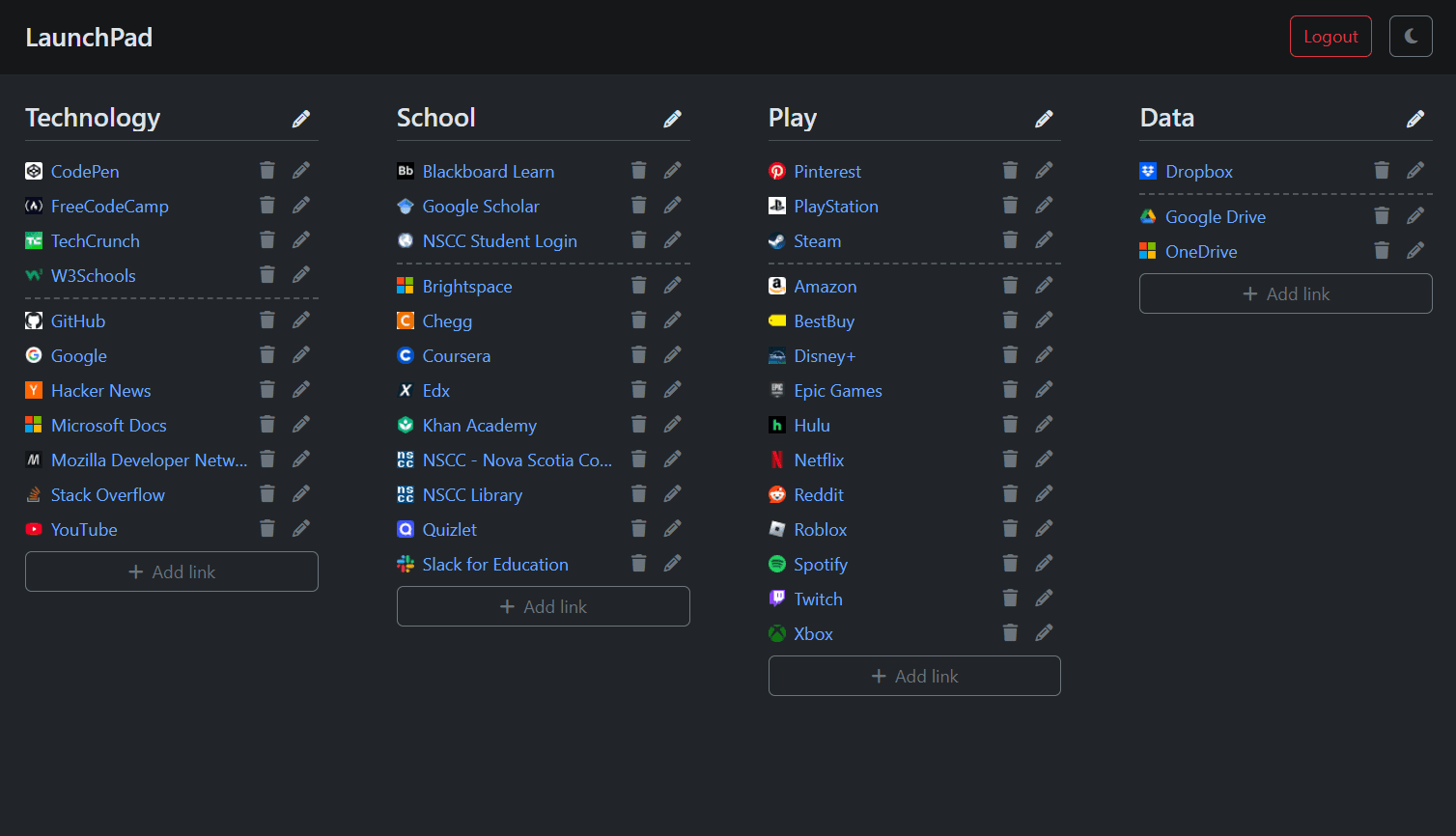1456x836 pixels.
Task: Delete the OneDrive link
Action: 1382,250
